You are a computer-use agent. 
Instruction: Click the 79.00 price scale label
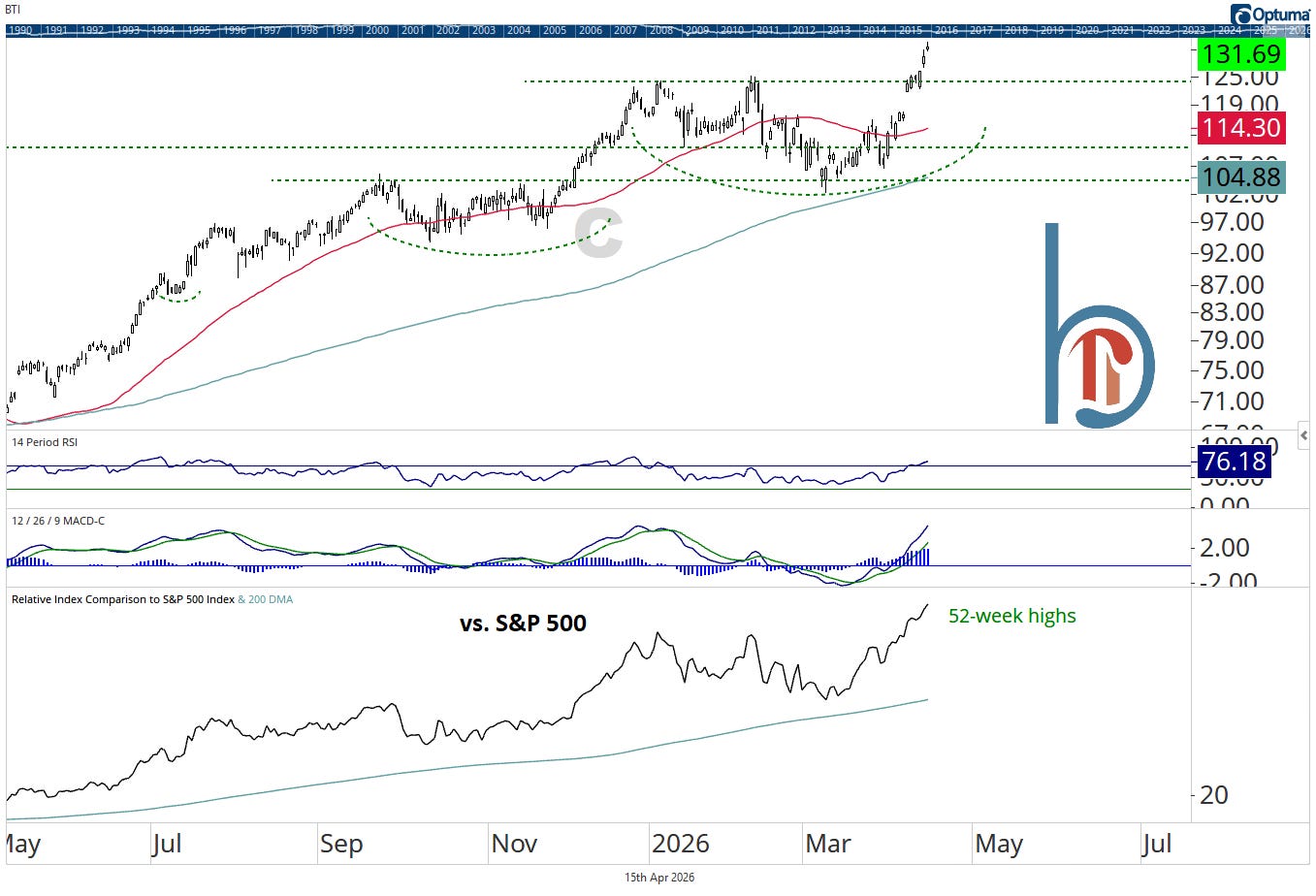1233,340
